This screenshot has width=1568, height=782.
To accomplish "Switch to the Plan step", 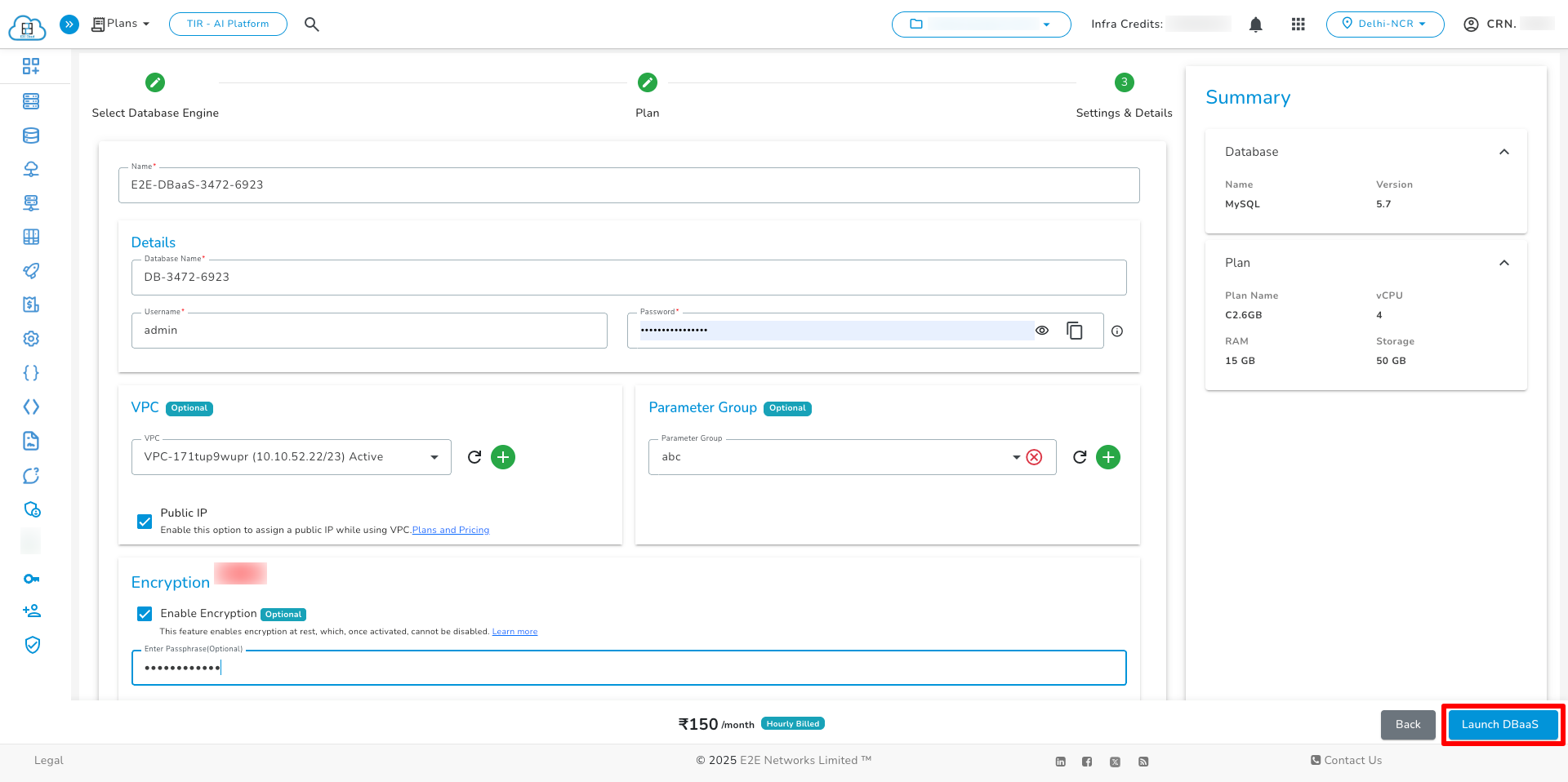I will click(x=647, y=82).
